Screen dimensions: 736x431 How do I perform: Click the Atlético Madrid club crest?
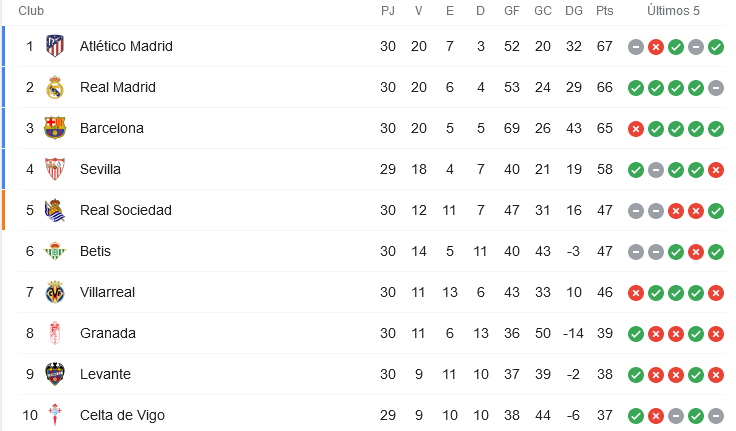pyautogui.click(x=55, y=46)
